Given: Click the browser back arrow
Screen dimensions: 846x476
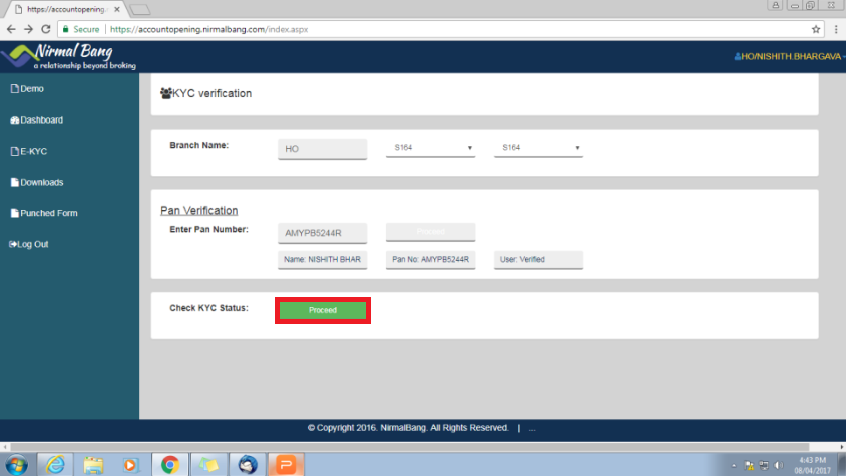Looking at the screenshot, I should 10,29.
